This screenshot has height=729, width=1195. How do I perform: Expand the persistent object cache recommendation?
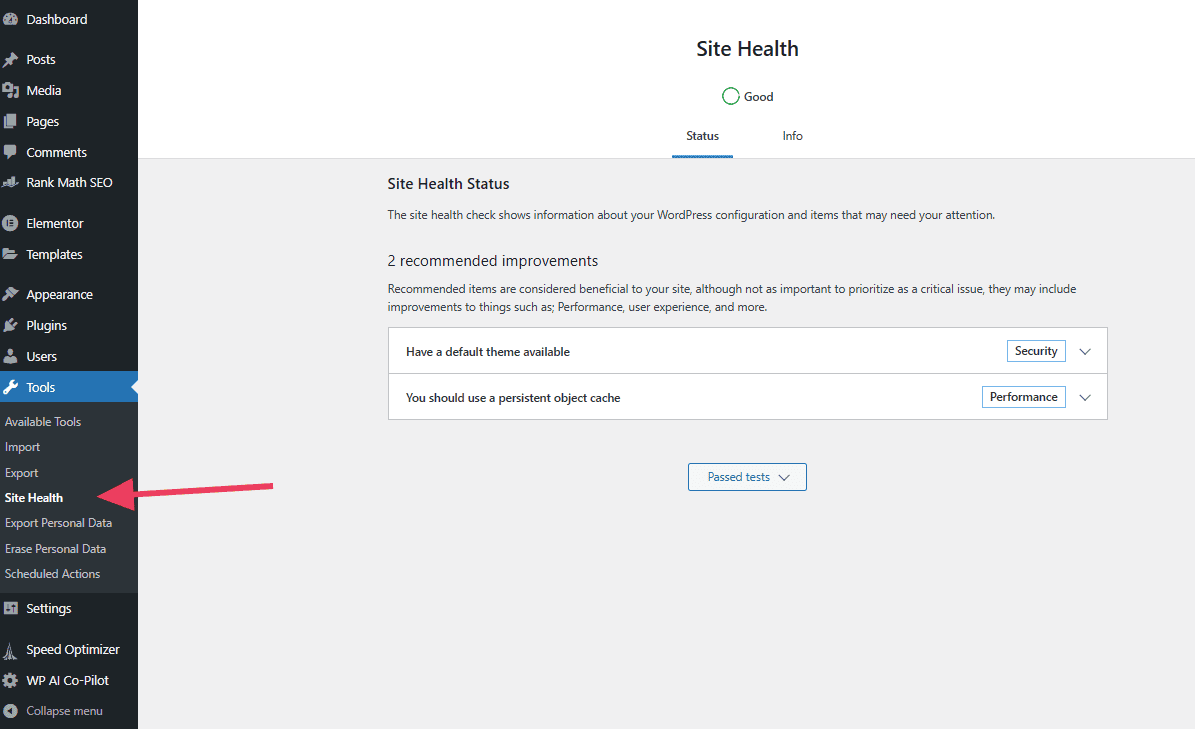(x=1085, y=397)
